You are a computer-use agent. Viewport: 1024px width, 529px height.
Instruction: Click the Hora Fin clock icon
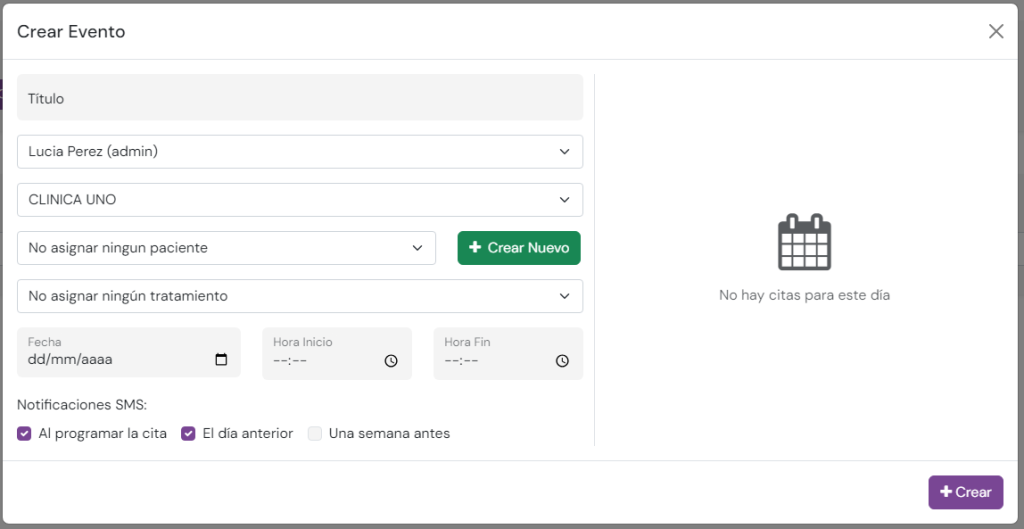(562, 361)
